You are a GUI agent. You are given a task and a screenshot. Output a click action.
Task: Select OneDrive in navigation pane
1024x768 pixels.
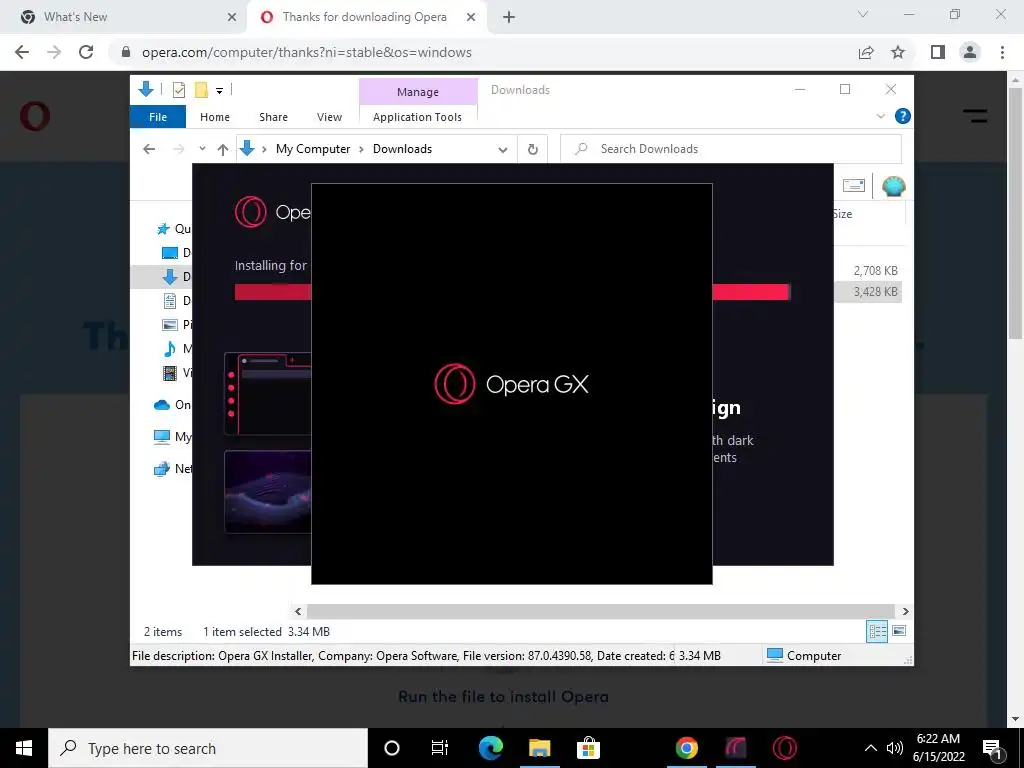coord(172,405)
